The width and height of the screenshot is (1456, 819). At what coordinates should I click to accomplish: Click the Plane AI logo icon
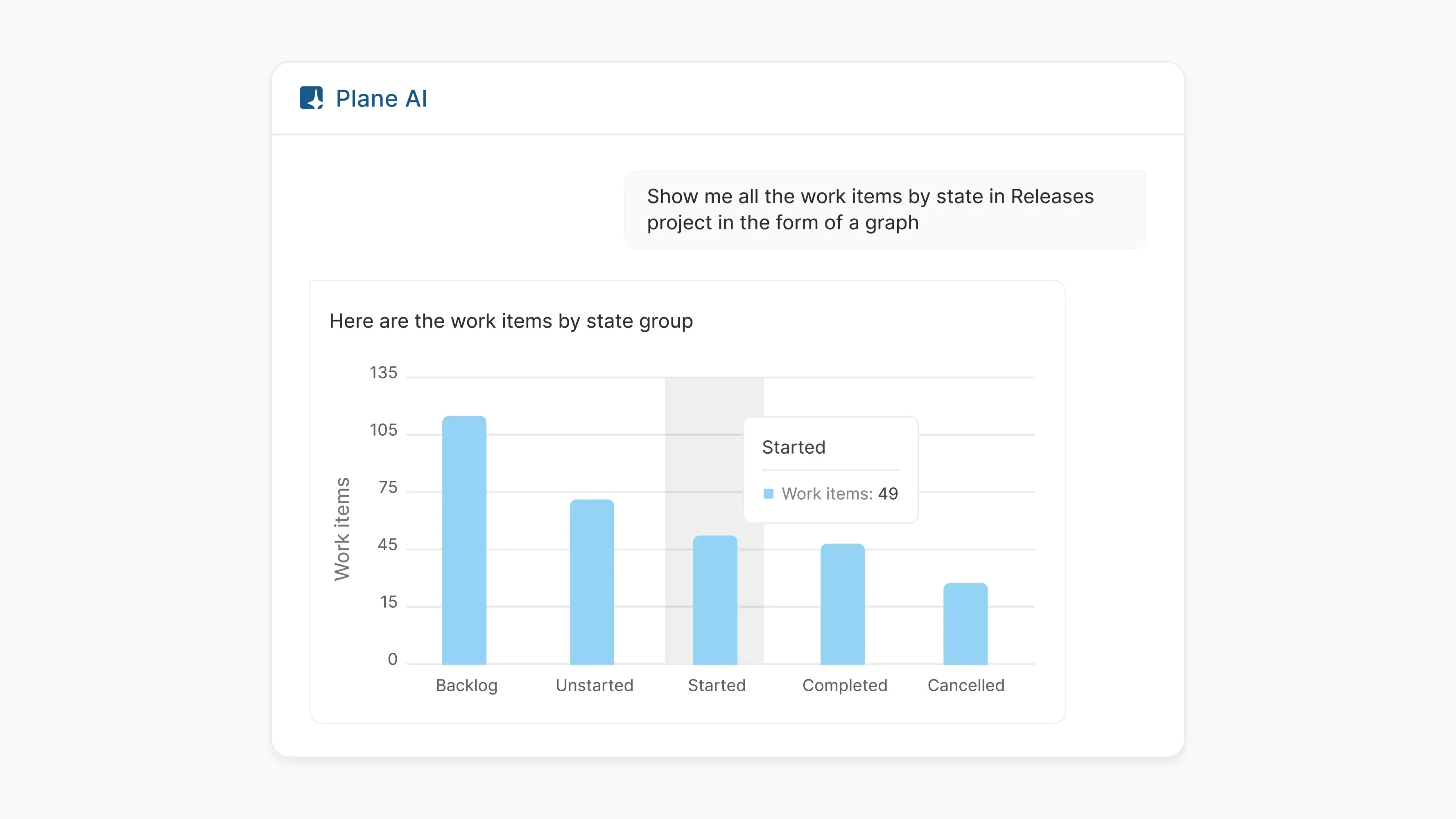(x=311, y=98)
